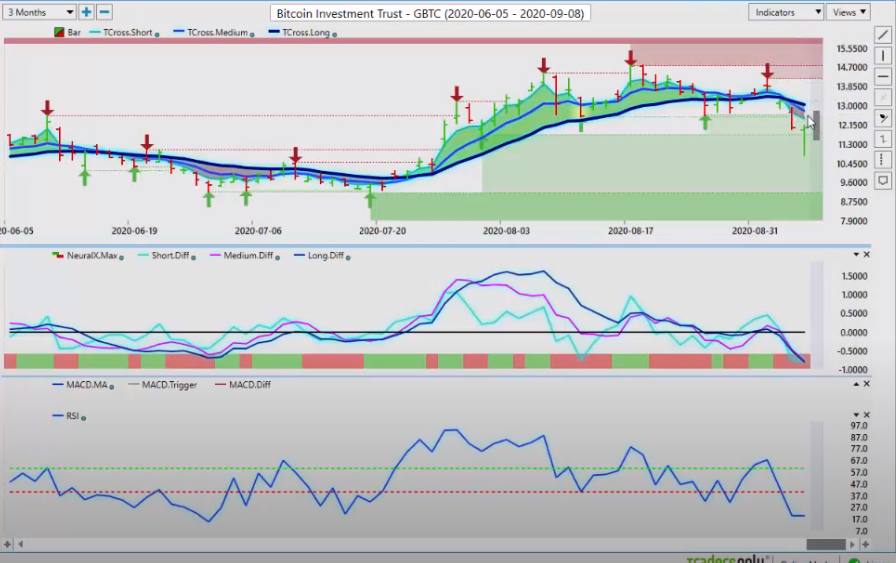The height and width of the screenshot is (563, 896).
Task: Close the MACD panel
Action: point(866,384)
